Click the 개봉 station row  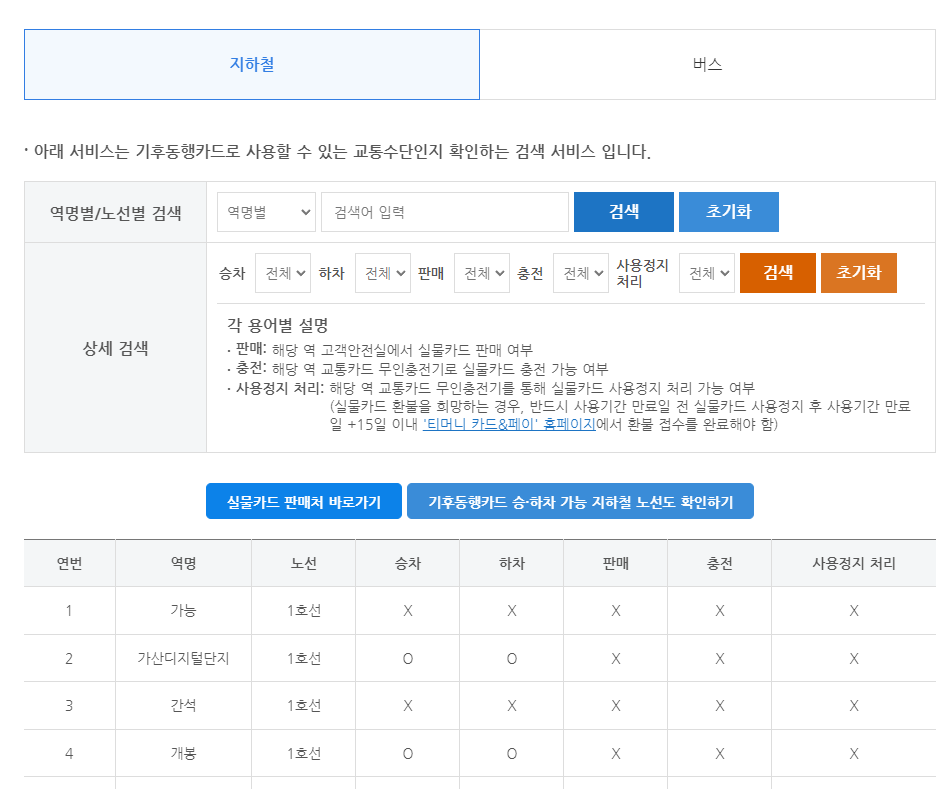point(183,753)
